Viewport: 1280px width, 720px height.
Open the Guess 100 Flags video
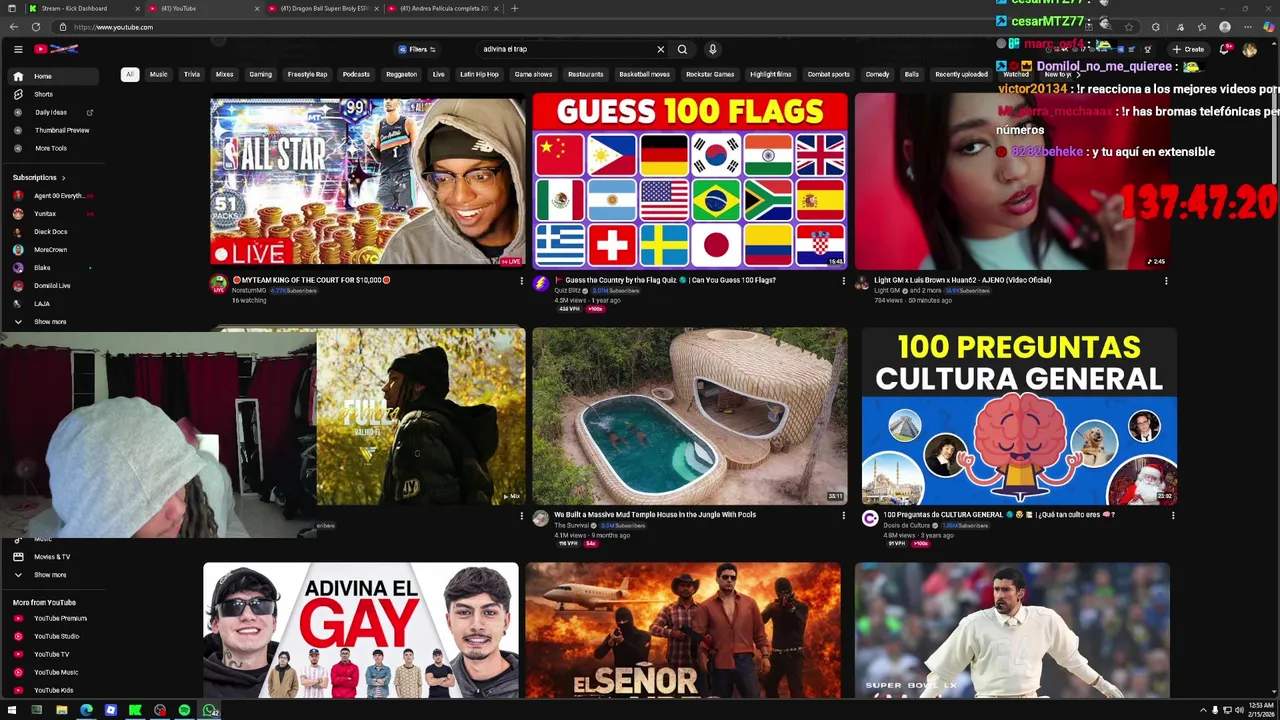pyautogui.click(x=690, y=181)
